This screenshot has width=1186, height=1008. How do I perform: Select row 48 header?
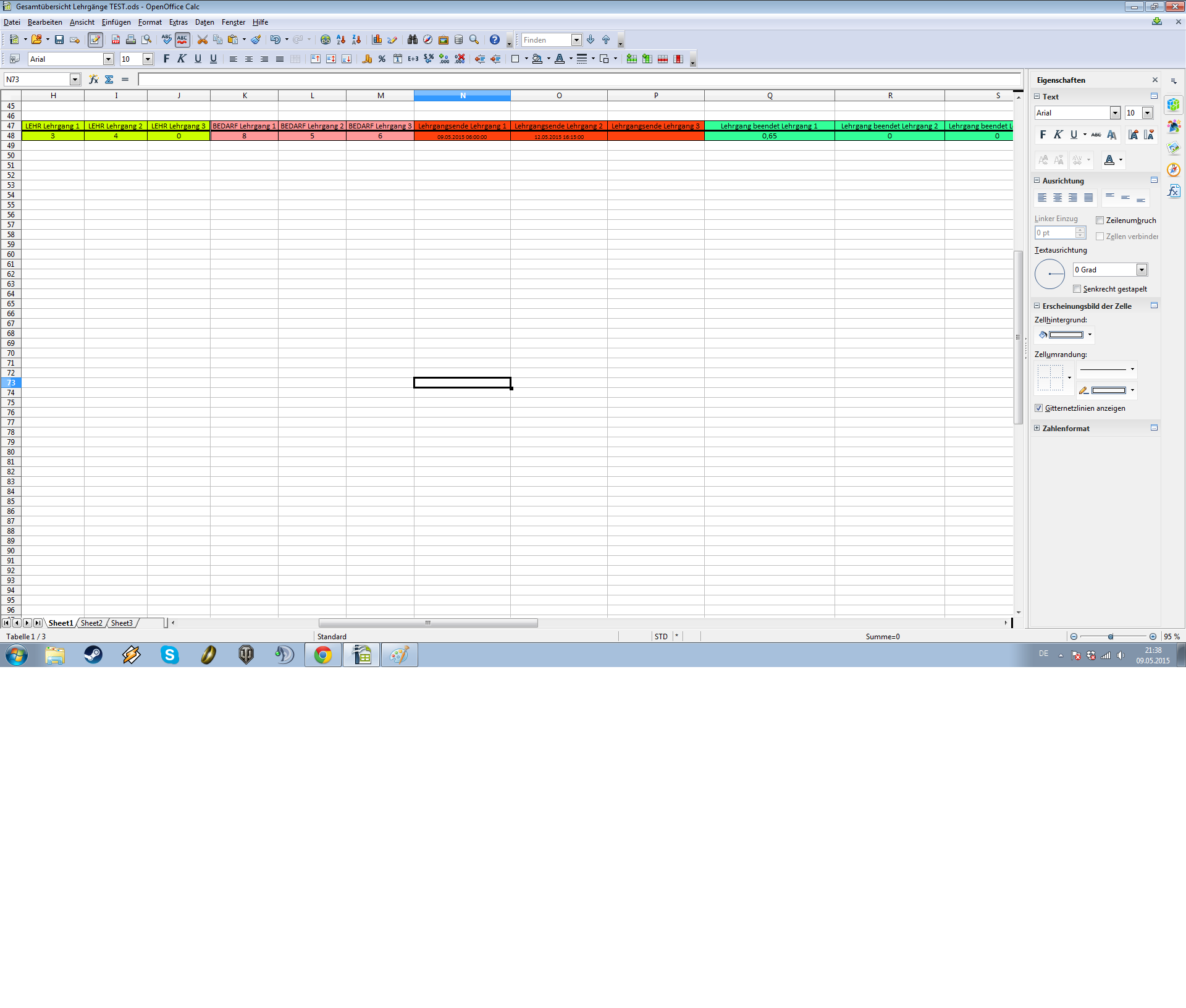(x=11, y=136)
